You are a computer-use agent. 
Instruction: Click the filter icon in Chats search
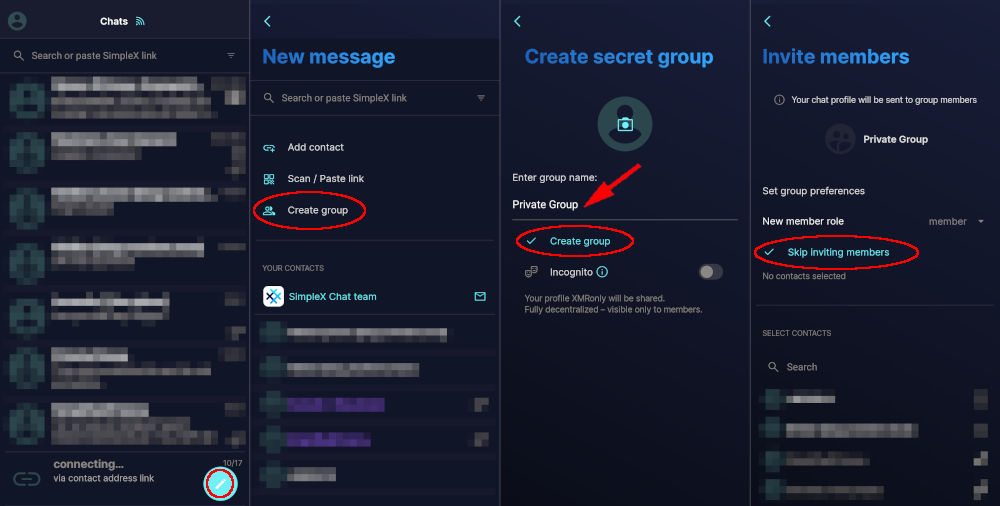231,56
